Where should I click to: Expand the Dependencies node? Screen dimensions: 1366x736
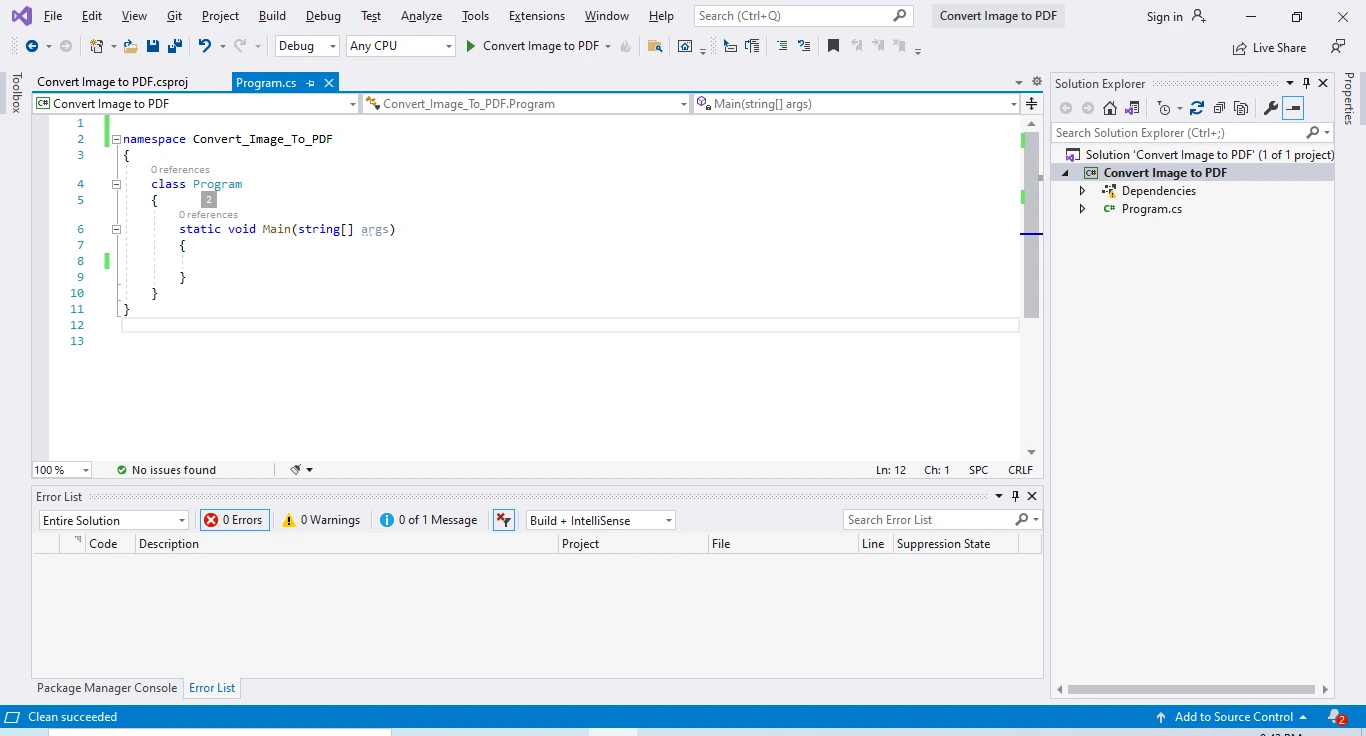(1082, 191)
